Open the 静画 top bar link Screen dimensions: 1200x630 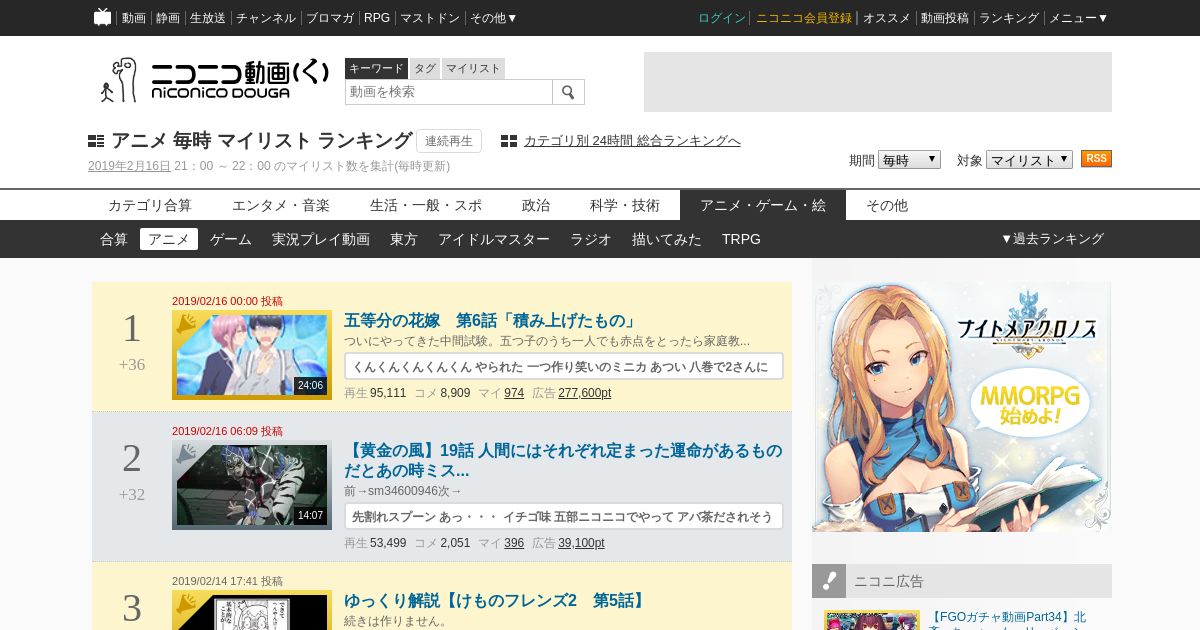click(x=168, y=18)
